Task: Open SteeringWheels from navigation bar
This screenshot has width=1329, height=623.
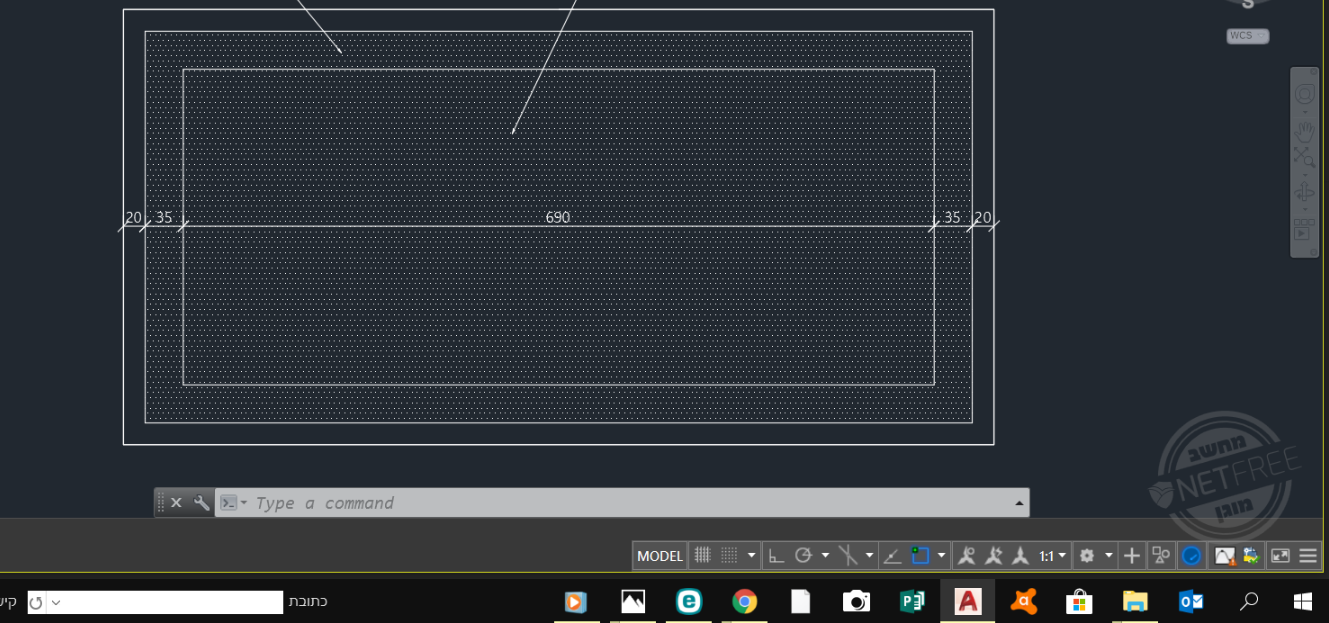Action: pyautogui.click(x=1305, y=94)
